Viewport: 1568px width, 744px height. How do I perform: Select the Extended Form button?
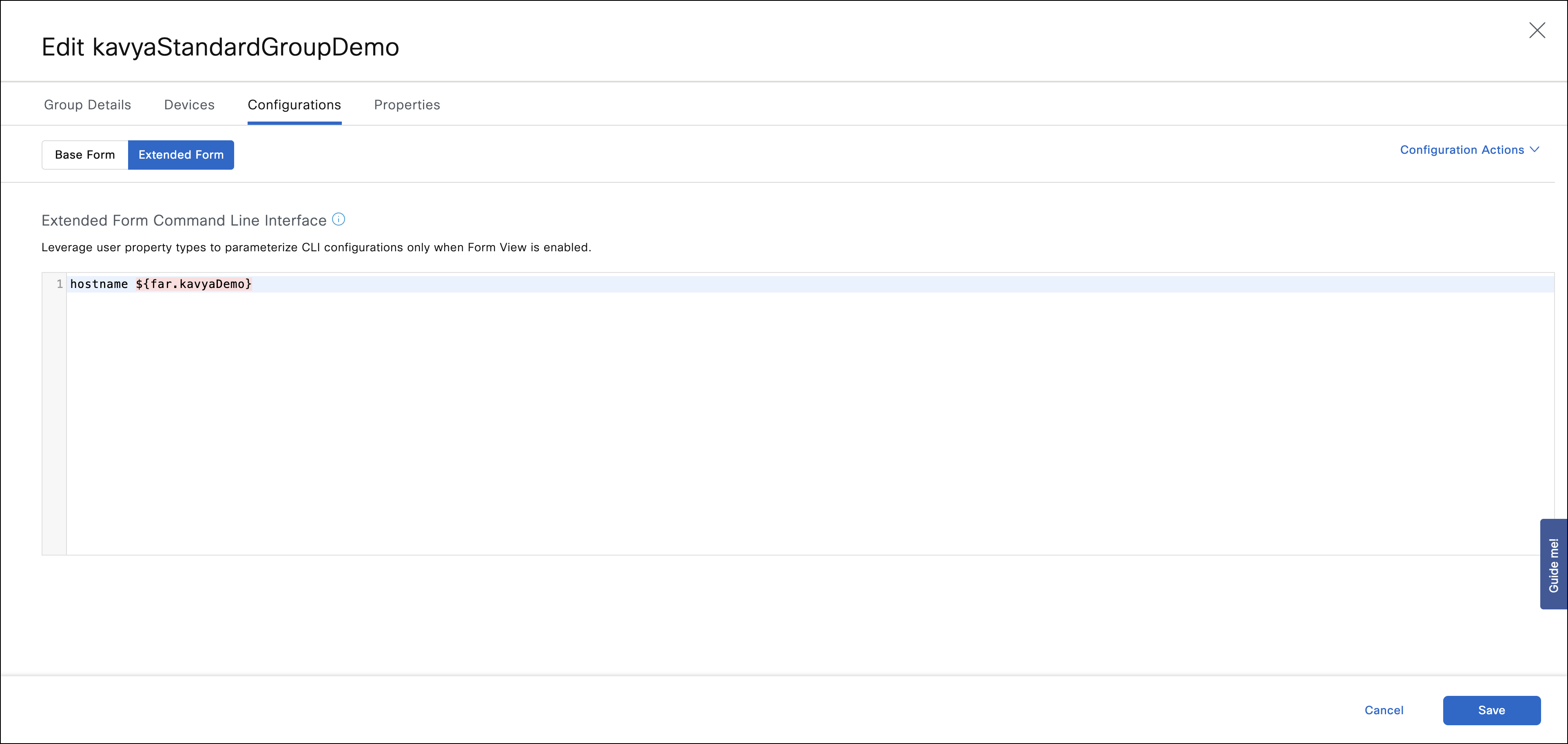coord(181,155)
